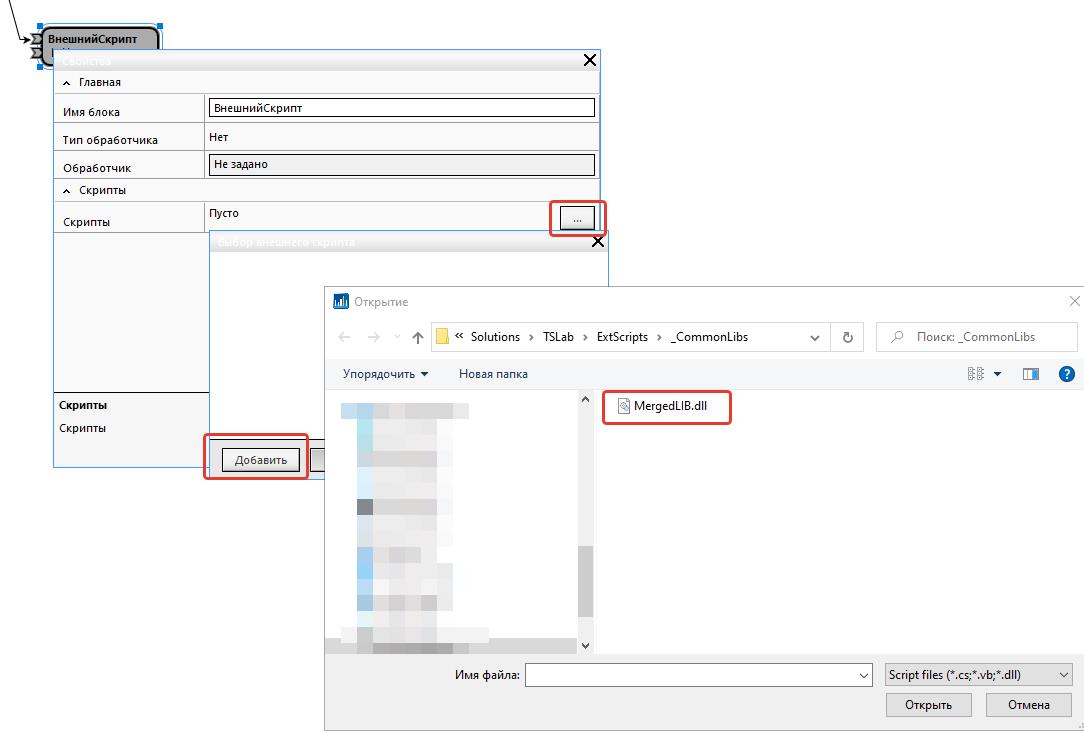This screenshot has height=733, width=1084.
Task: Open recent locations dropdown arrow
Action: (397, 337)
